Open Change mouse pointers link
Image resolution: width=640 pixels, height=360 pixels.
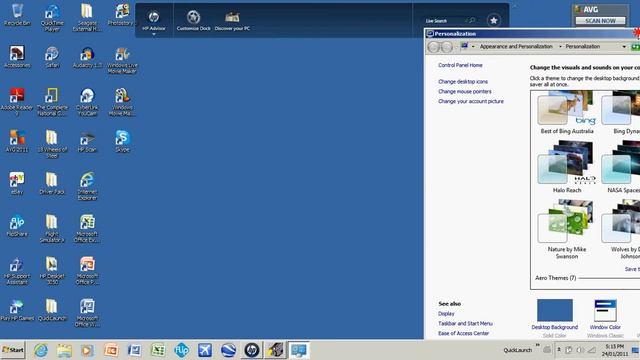click(464, 91)
